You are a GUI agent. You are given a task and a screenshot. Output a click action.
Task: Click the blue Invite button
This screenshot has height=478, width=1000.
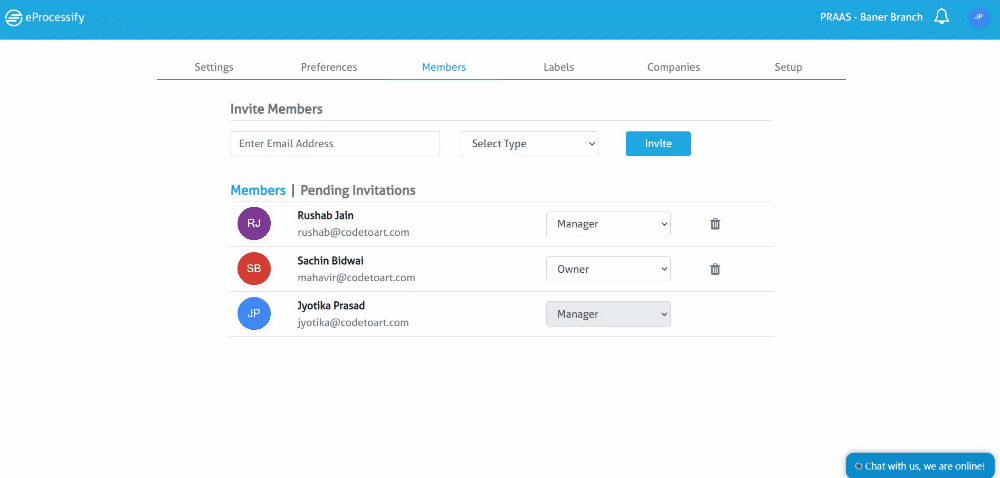tap(658, 143)
